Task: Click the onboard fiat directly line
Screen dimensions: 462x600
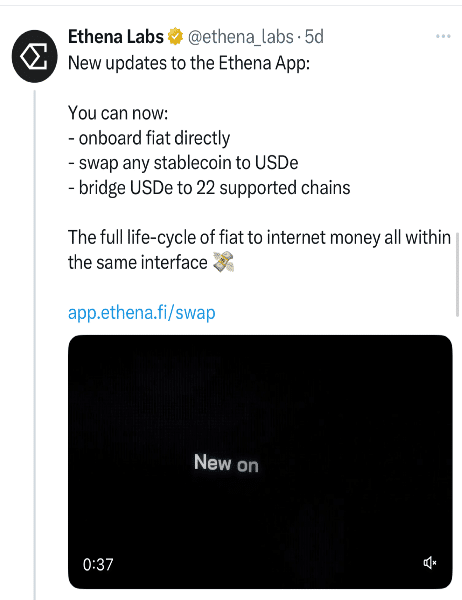Action: coord(149,138)
